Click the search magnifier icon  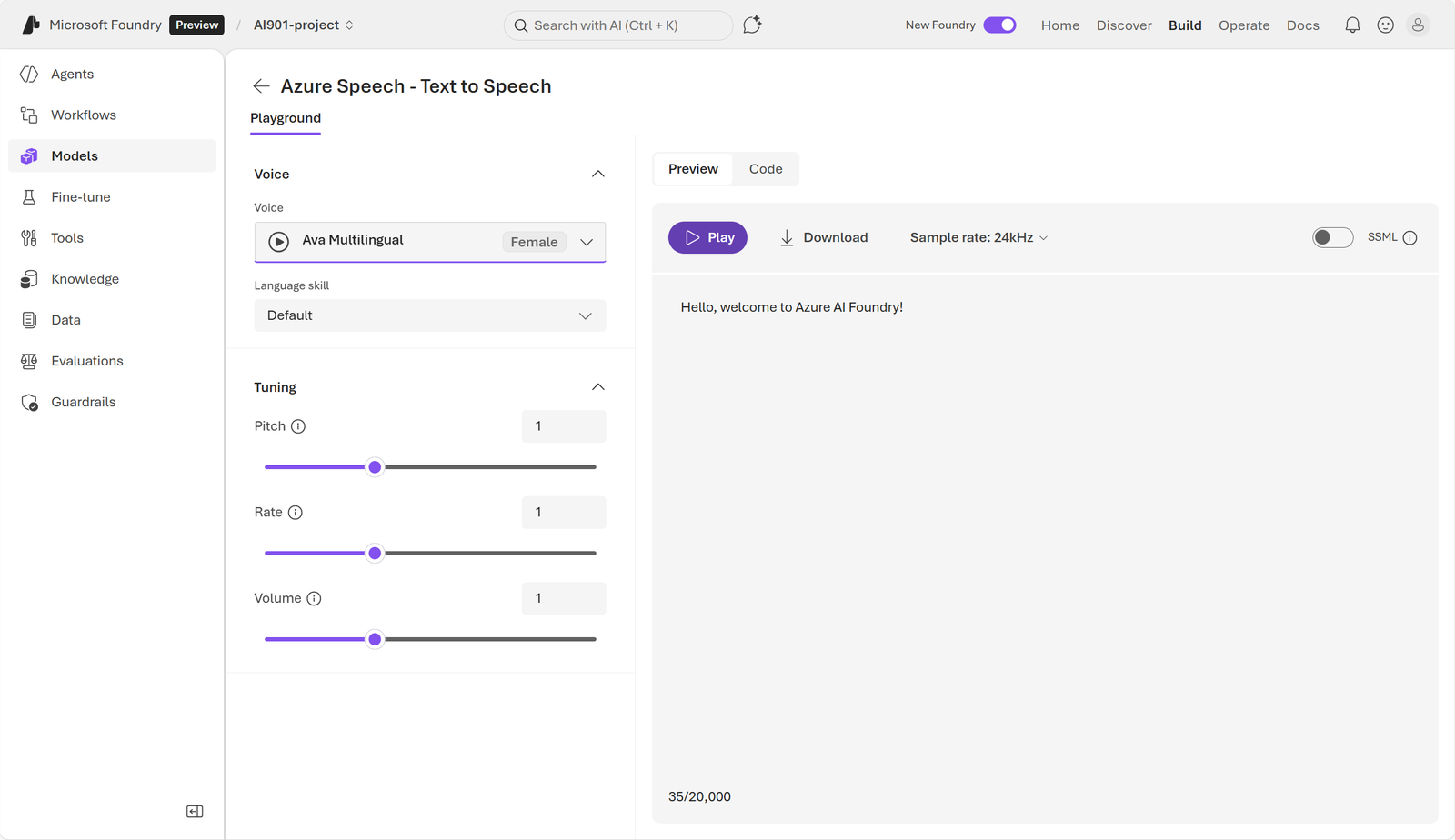pyautogui.click(x=521, y=25)
